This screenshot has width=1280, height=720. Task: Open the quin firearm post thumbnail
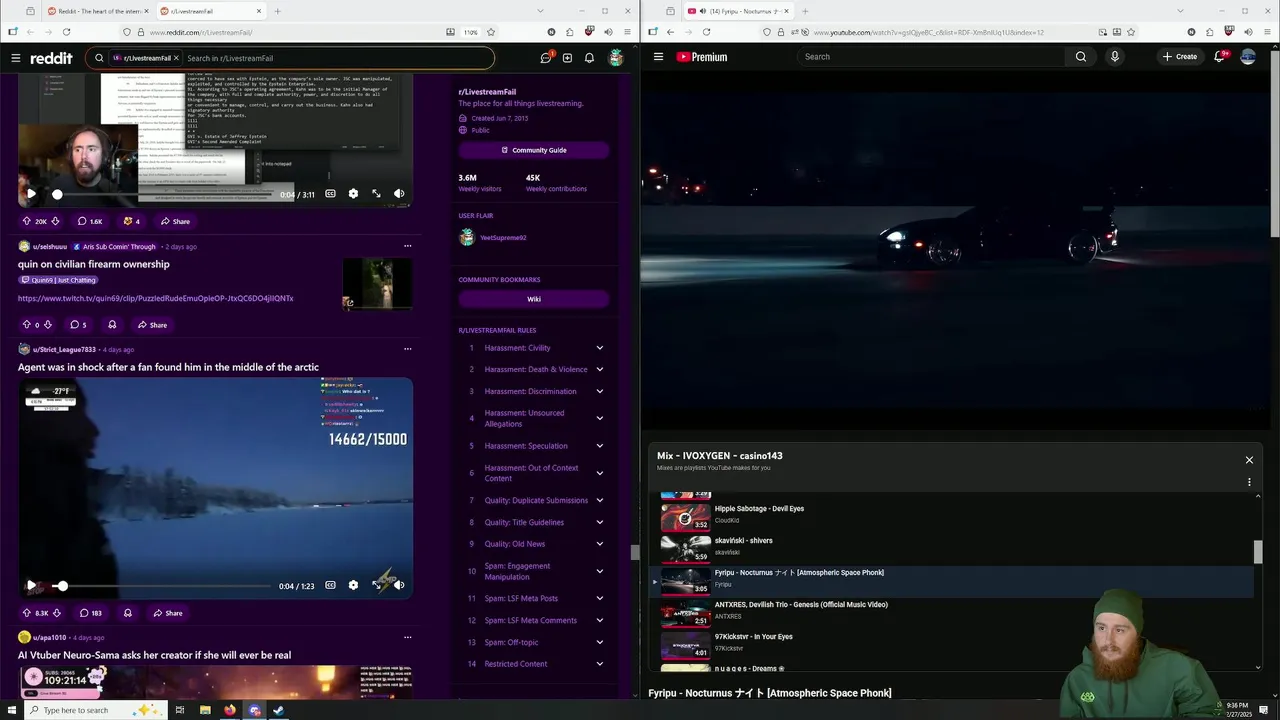(x=377, y=283)
